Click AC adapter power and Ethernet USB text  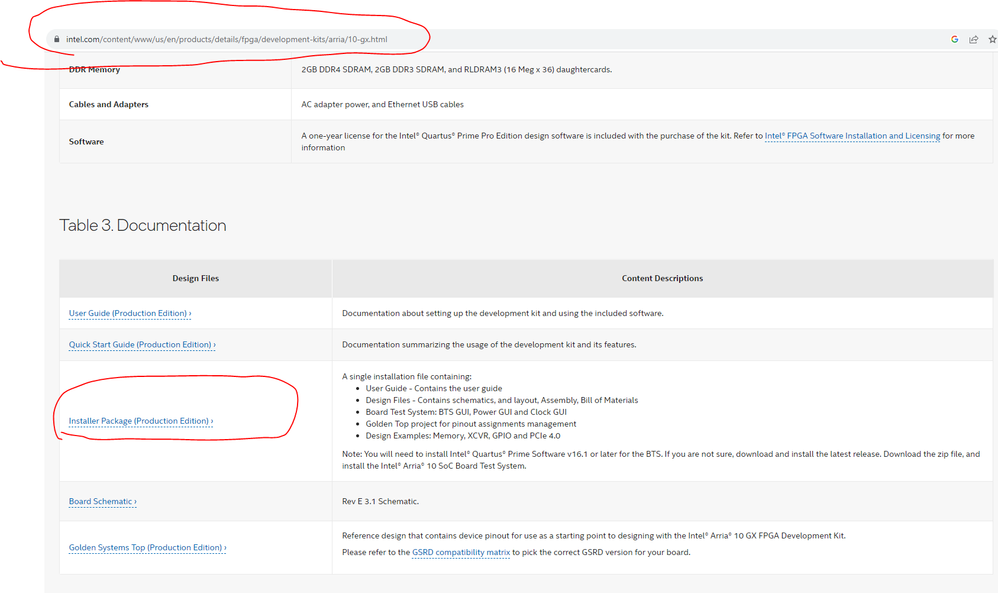coord(383,104)
